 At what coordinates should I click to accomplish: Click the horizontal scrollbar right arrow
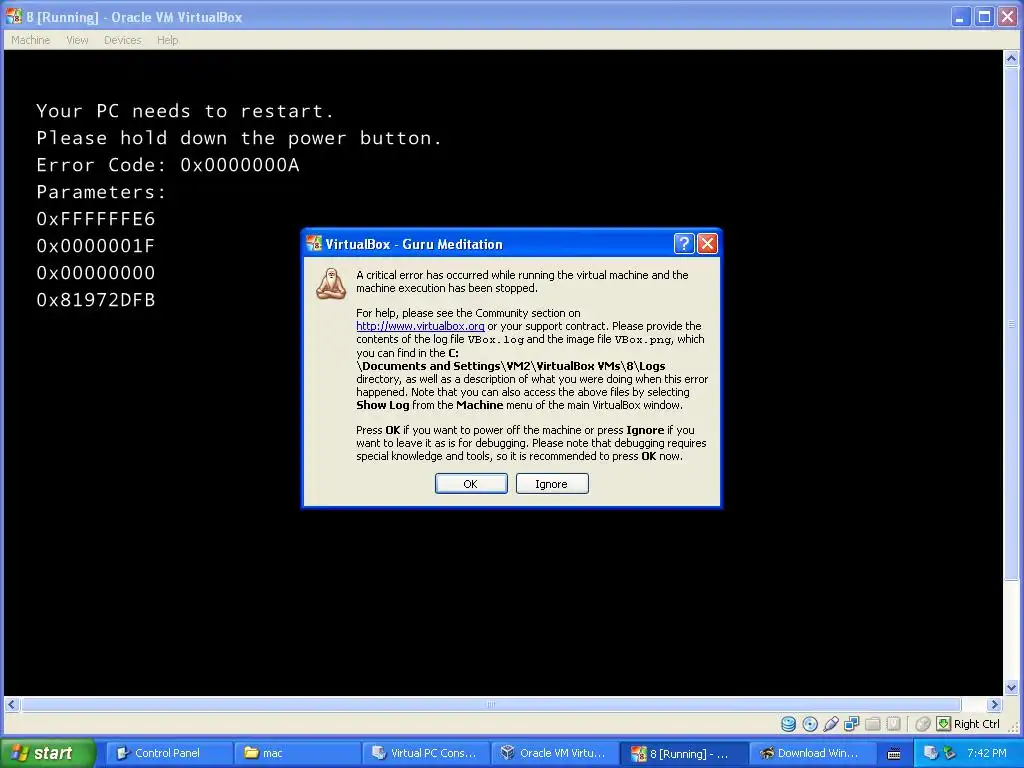pyautogui.click(x=995, y=705)
